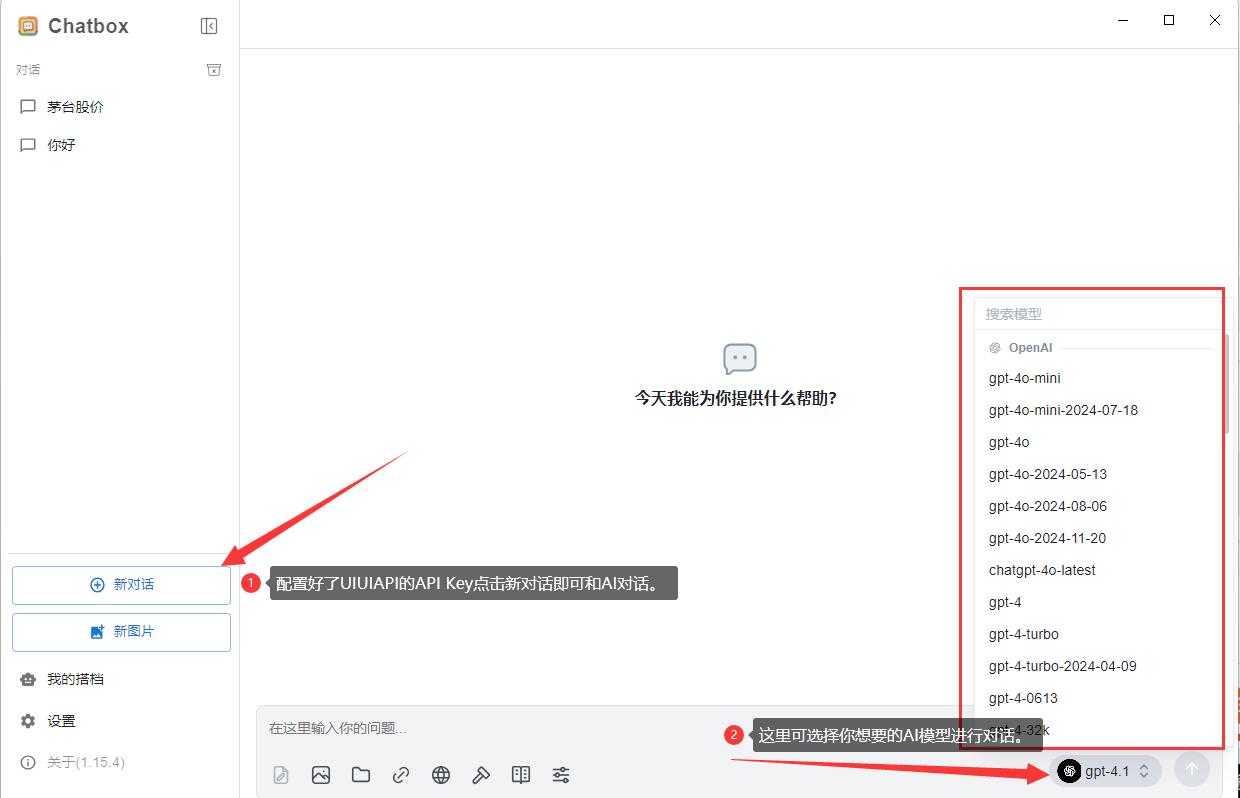Attach an image with the picture icon

pos(321,775)
